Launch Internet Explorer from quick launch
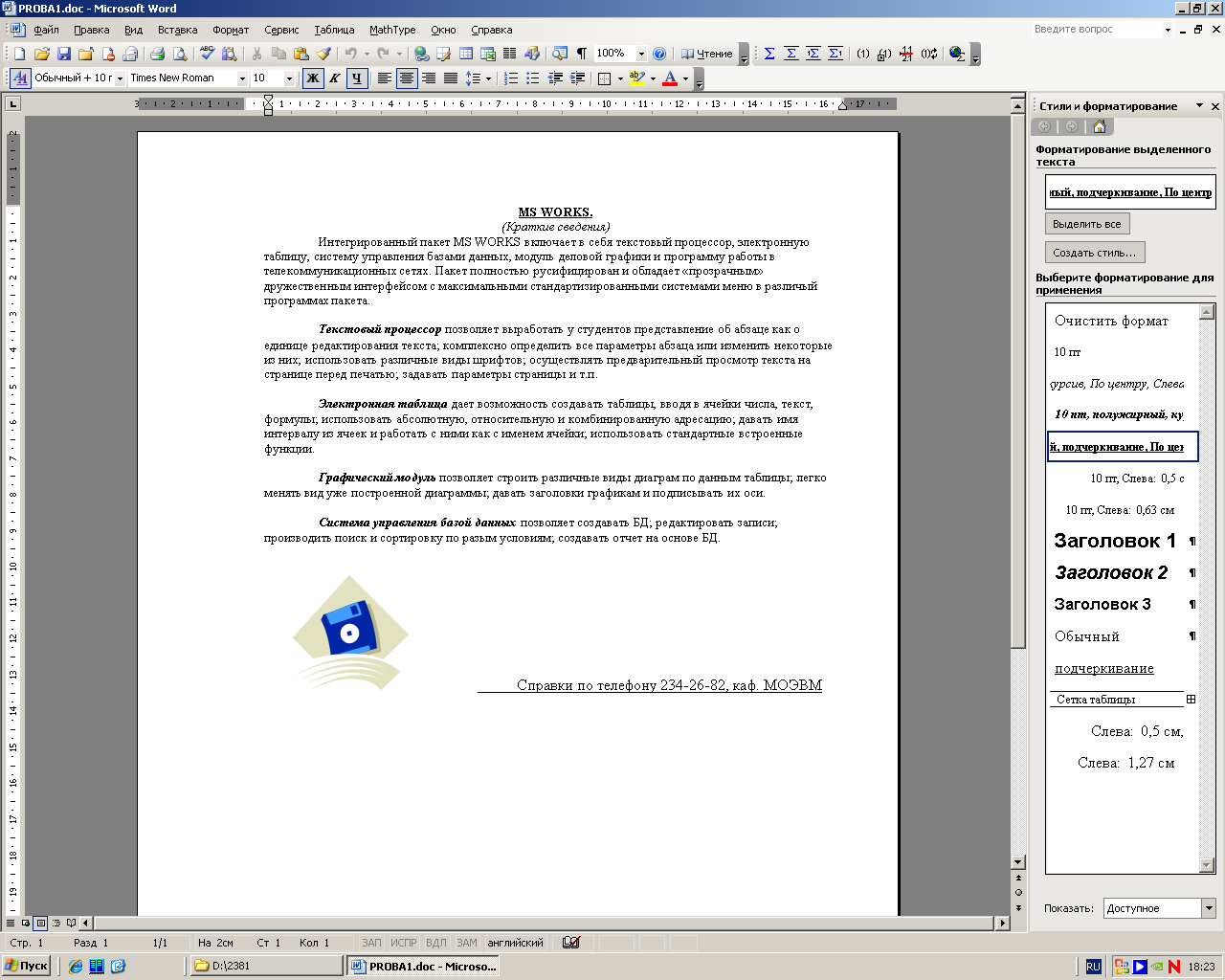This screenshot has width=1225, height=980. click(x=76, y=967)
